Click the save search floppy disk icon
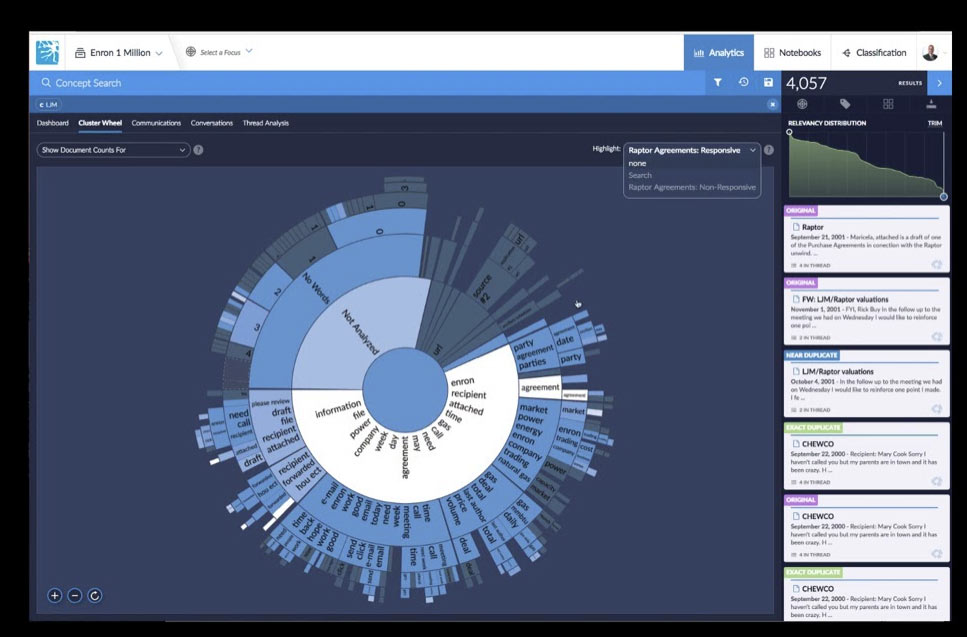 [768, 83]
